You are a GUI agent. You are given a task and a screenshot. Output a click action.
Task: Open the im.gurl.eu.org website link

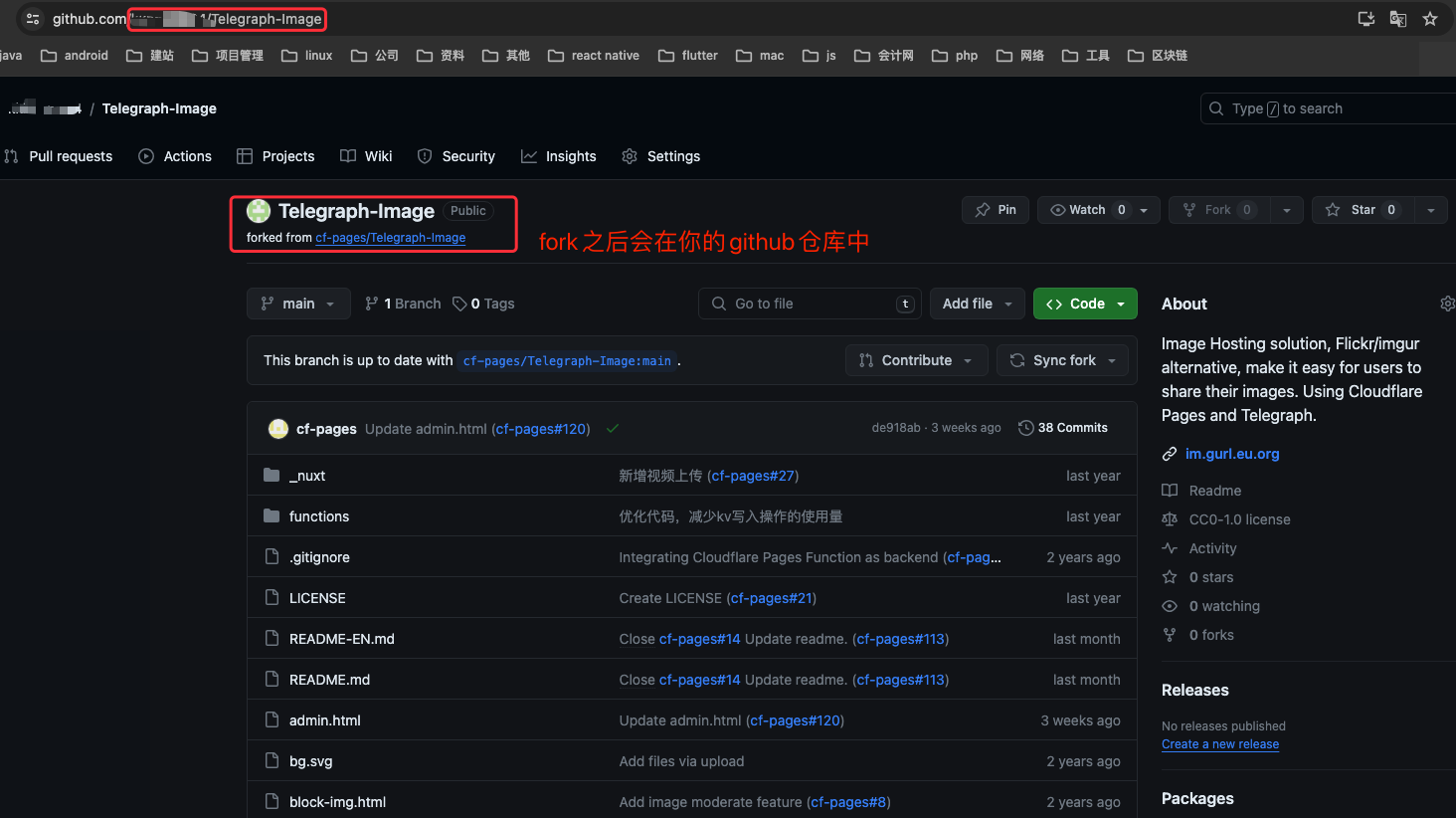(1232, 454)
